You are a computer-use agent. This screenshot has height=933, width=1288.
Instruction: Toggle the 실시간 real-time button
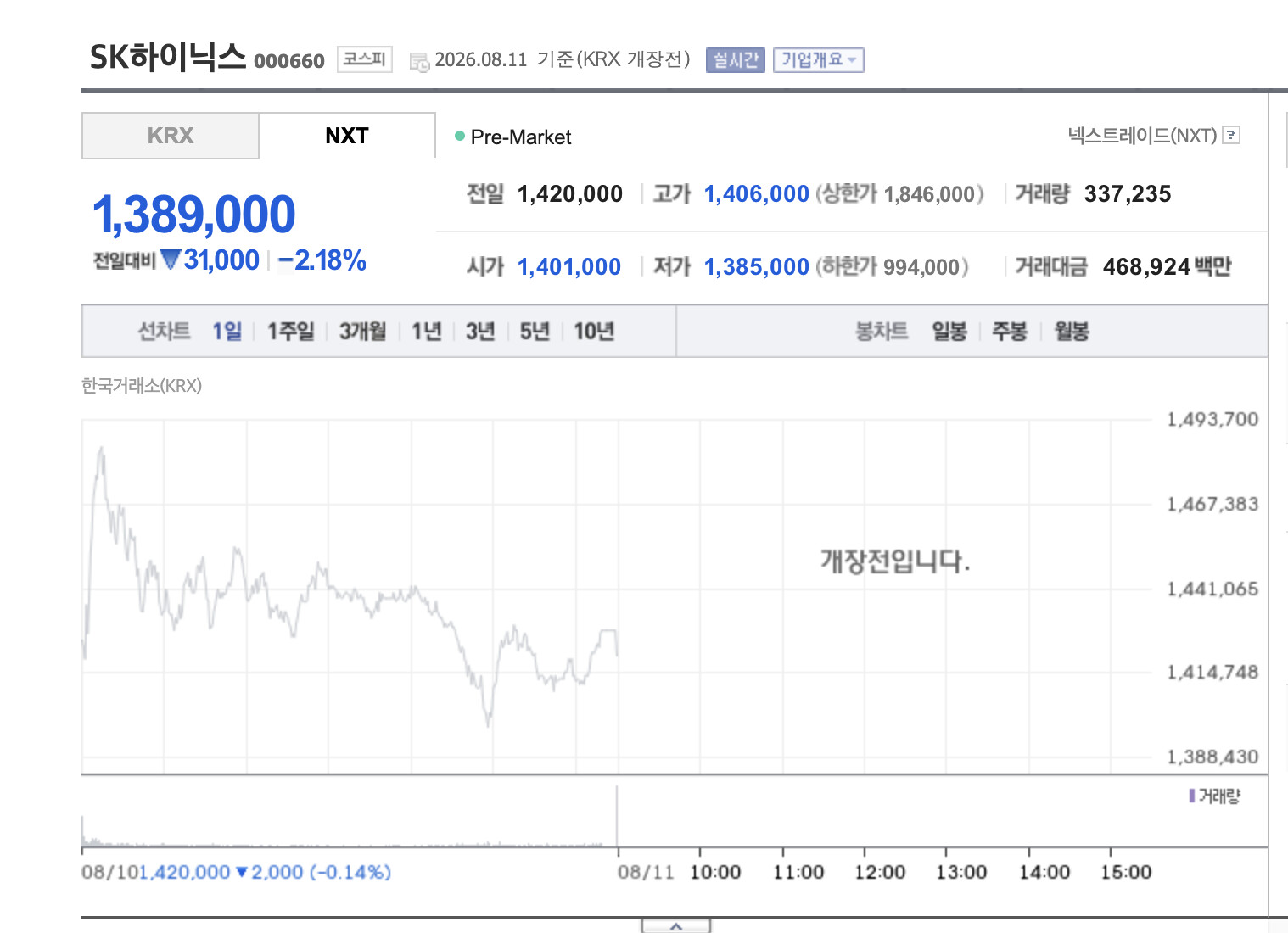point(735,60)
